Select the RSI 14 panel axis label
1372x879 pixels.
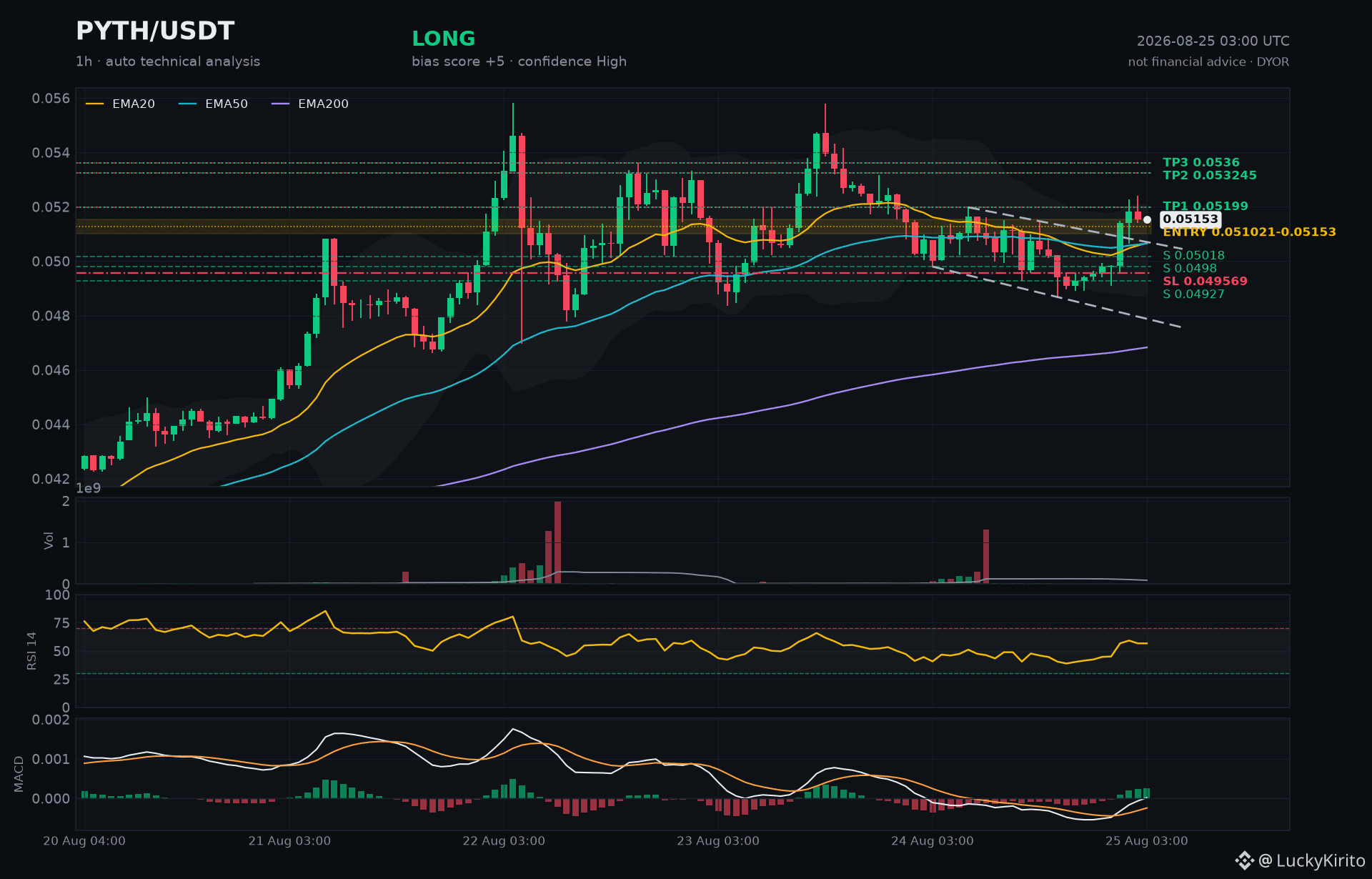point(32,651)
